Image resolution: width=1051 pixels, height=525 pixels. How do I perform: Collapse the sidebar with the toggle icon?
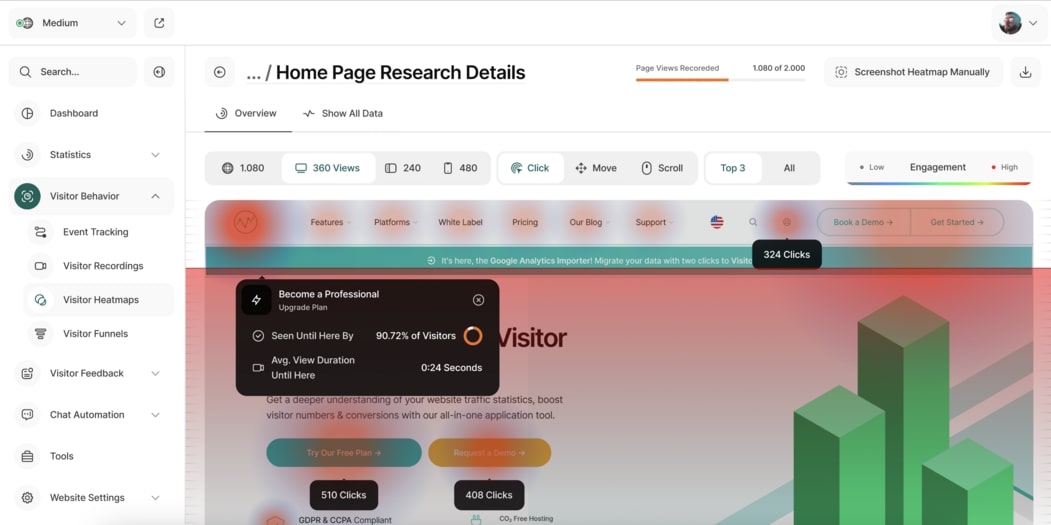click(x=159, y=72)
